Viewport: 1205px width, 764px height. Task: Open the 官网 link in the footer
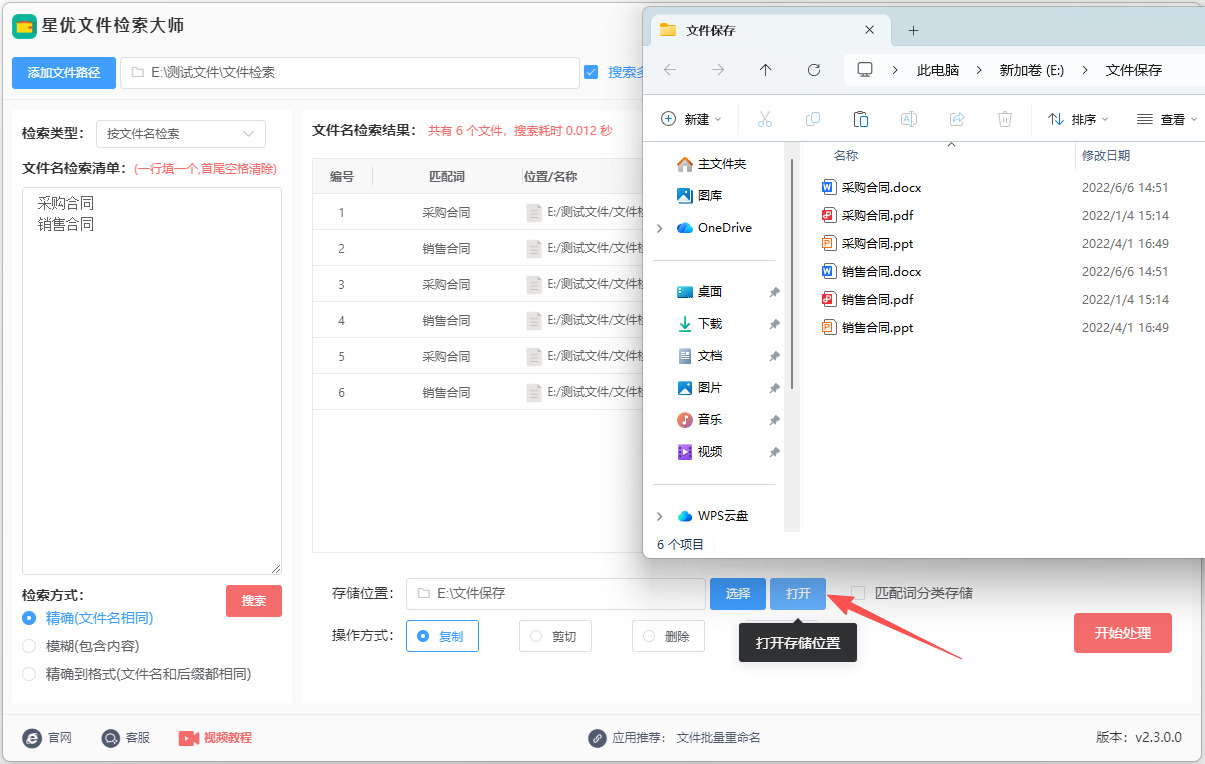click(48, 738)
